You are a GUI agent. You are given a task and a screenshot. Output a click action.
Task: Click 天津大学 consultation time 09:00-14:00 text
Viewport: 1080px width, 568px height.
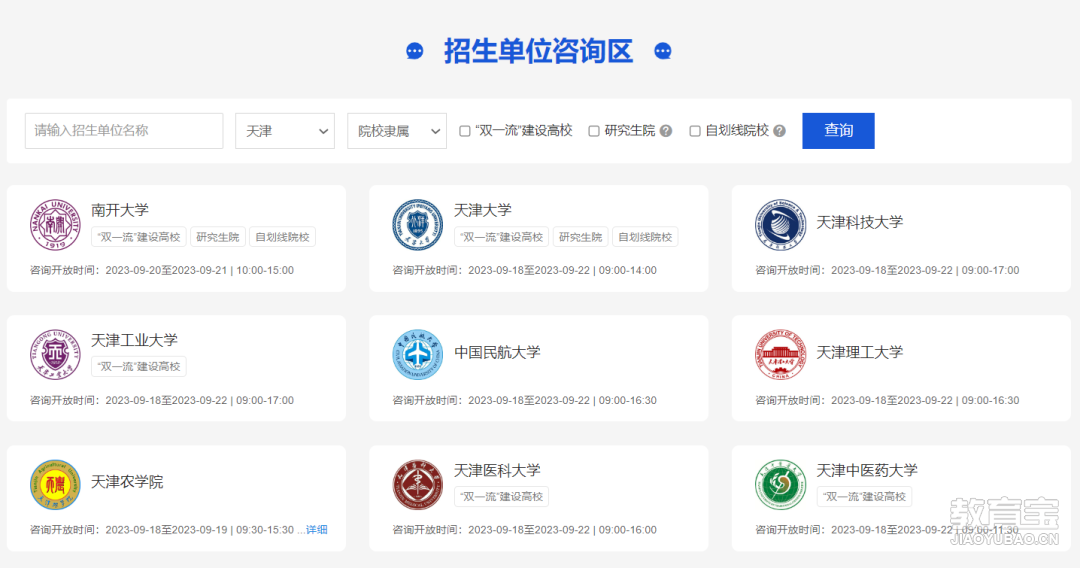pyautogui.click(x=627, y=271)
